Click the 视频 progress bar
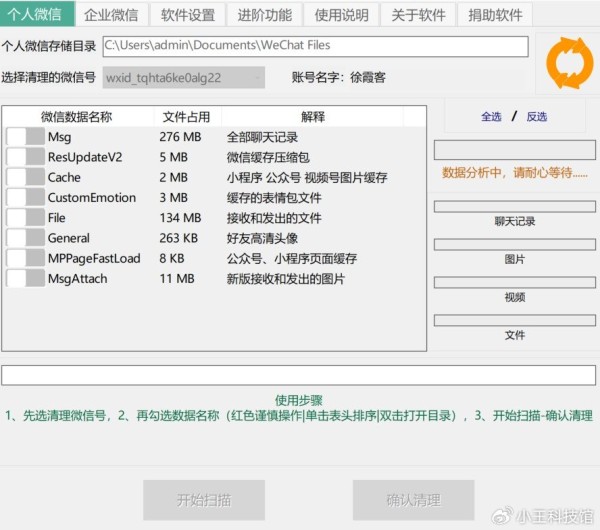600x530 pixels. 515,282
